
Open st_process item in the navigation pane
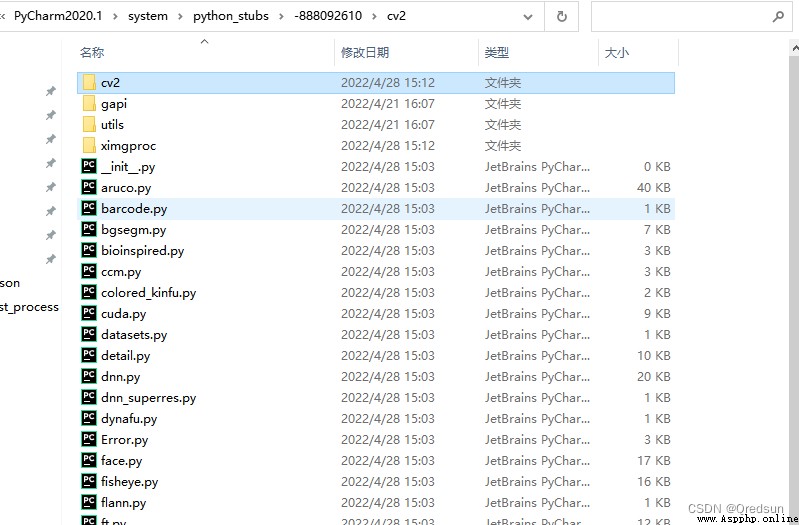coord(29,307)
